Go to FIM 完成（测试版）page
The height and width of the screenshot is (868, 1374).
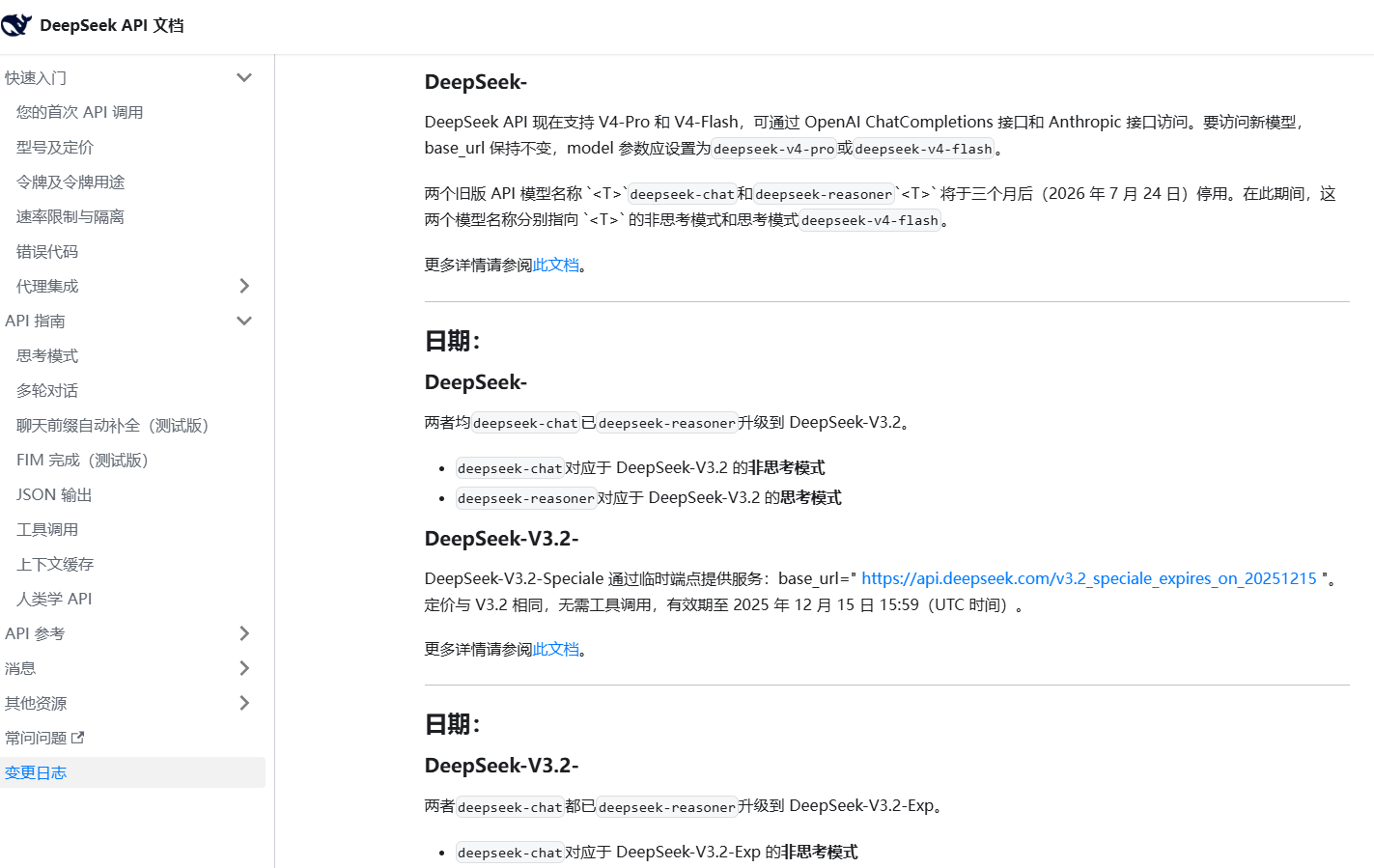[x=82, y=460]
